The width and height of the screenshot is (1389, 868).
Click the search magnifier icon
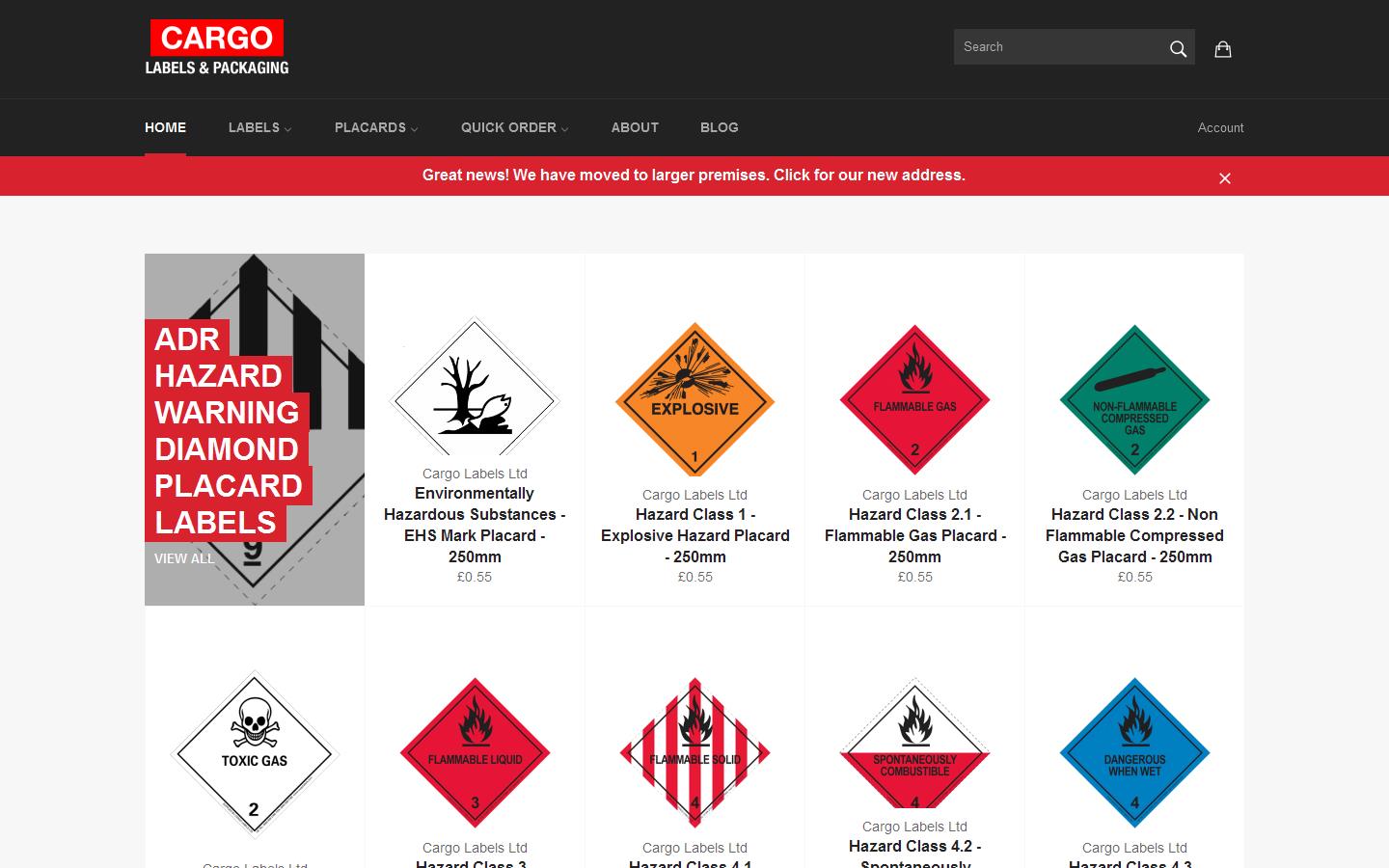click(x=1178, y=46)
